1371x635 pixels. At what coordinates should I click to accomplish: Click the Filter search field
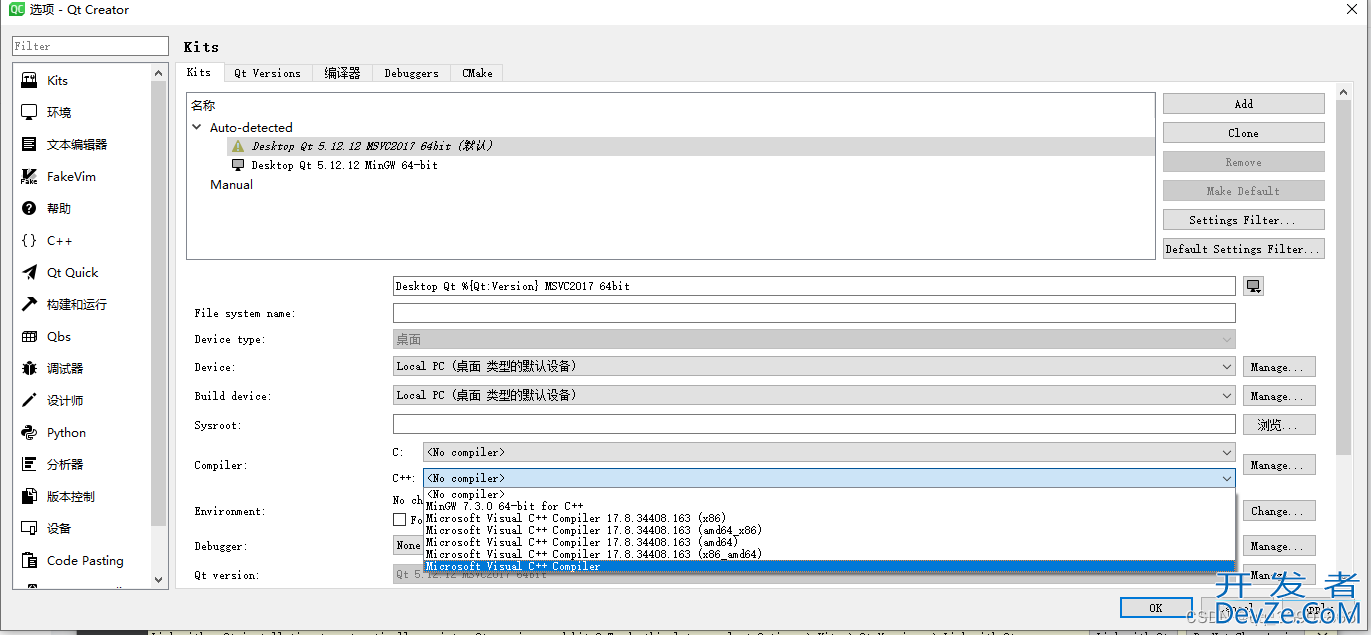pyautogui.click(x=90, y=46)
